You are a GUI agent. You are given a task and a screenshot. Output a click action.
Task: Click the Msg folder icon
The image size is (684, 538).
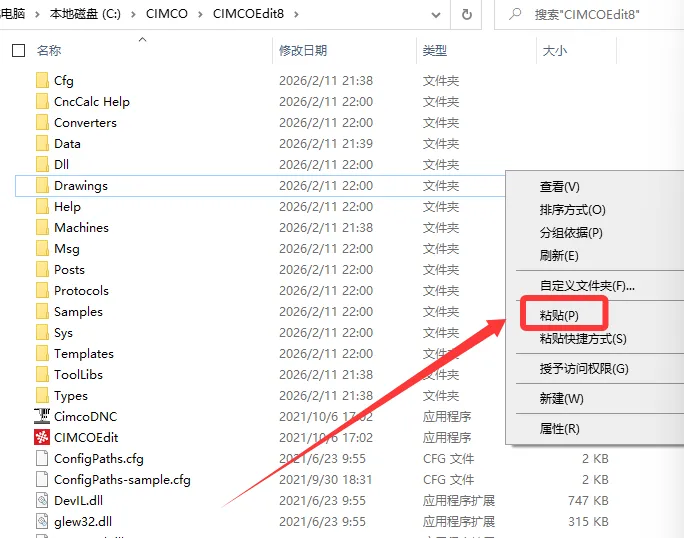click(x=42, y=249)
